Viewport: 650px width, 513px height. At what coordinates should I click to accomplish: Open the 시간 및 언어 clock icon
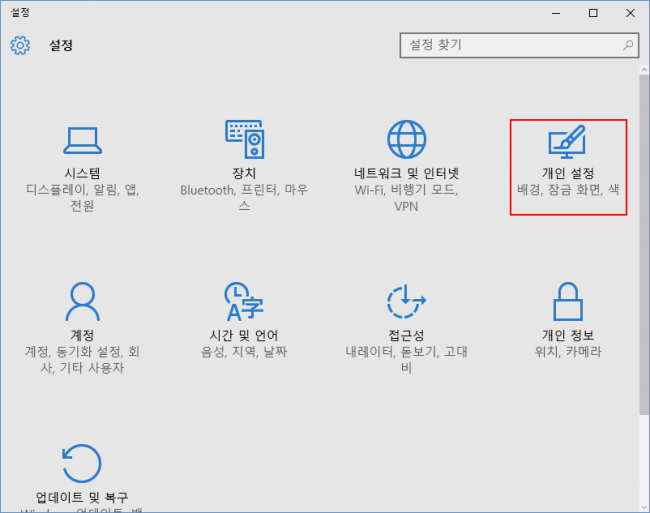tap(245, 302)
